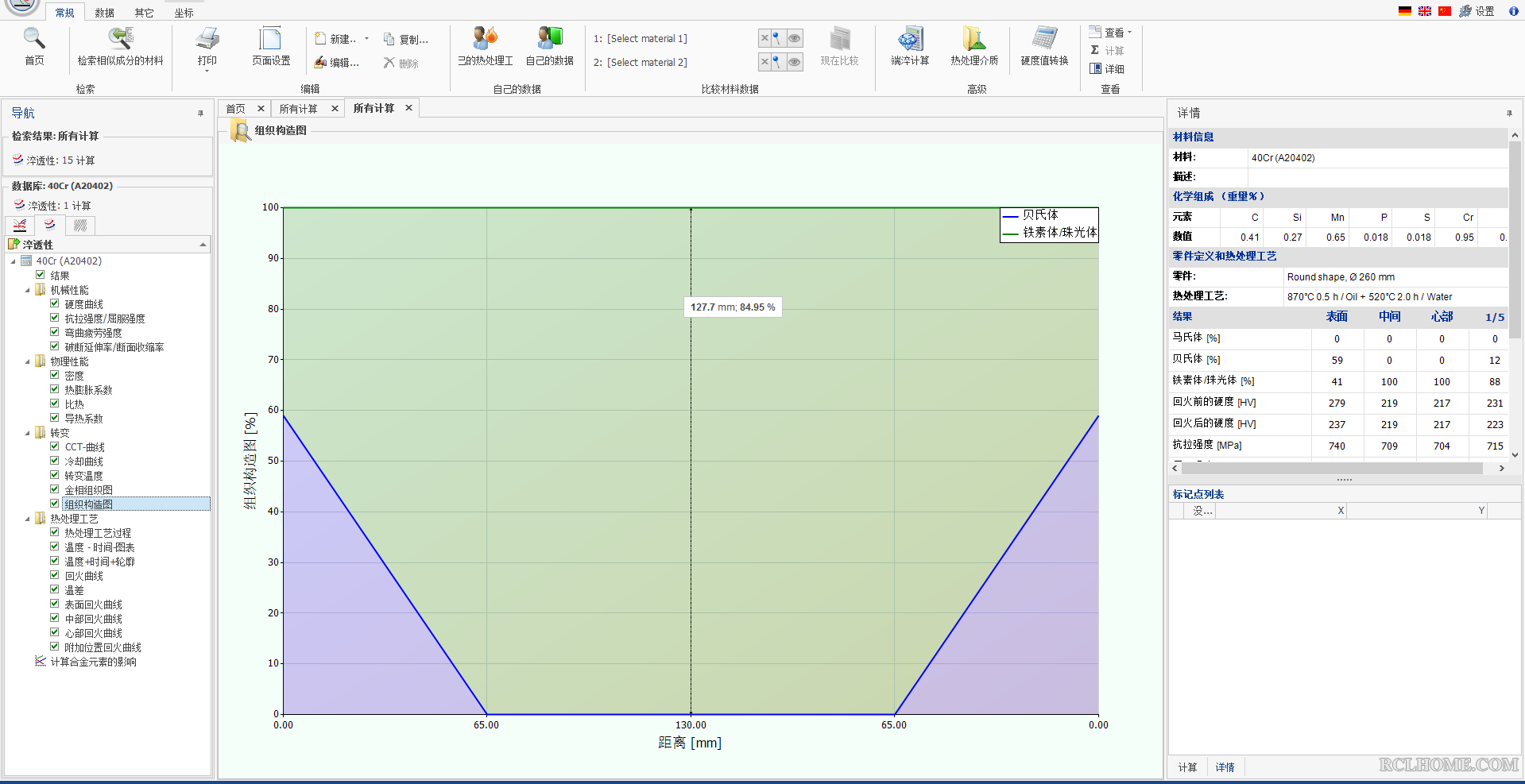Select the first chart-type icon tab in navigation
Screen dimensions: 1525x784
tap(20, 226)
